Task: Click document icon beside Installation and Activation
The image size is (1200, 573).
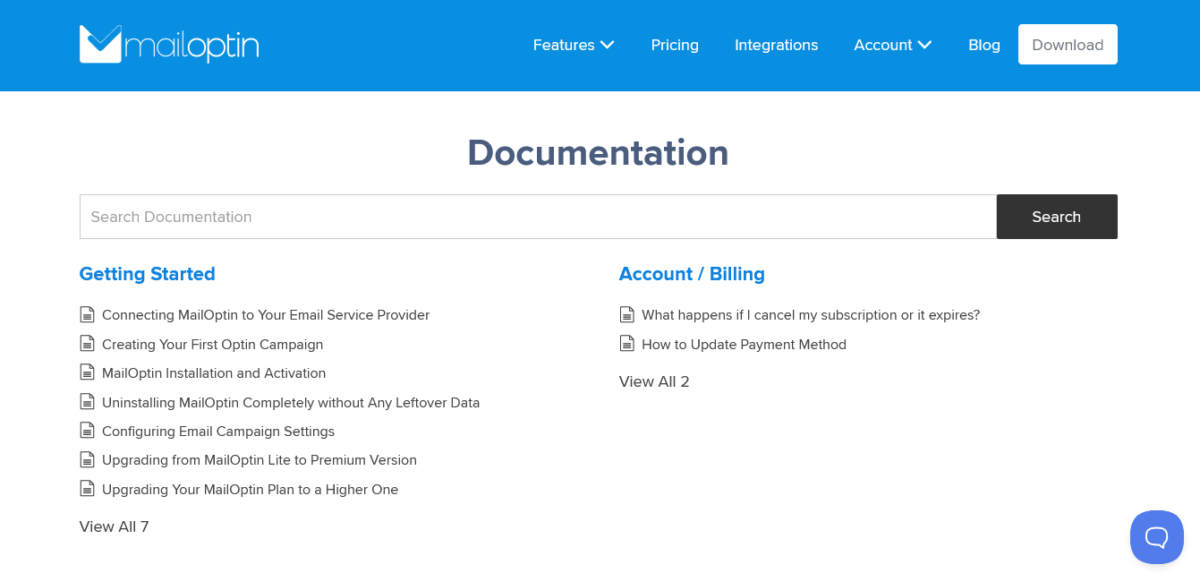Action: 87,372
